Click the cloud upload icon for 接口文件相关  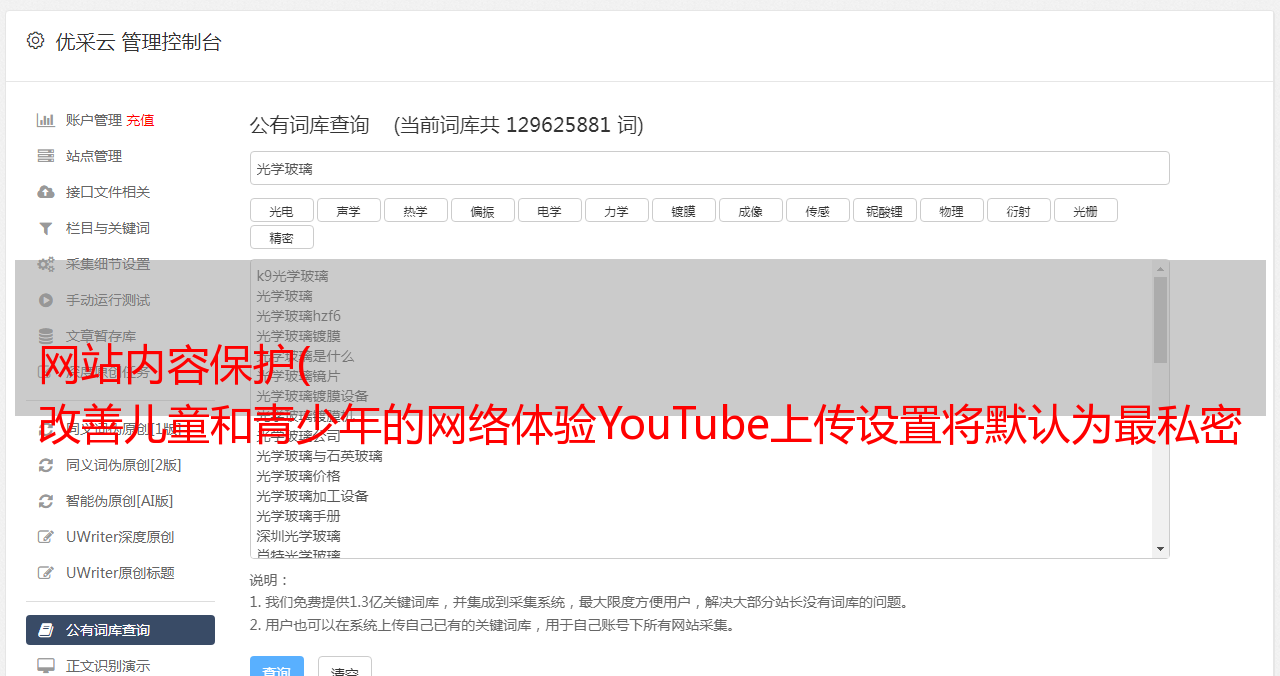[x=46, y=192]
